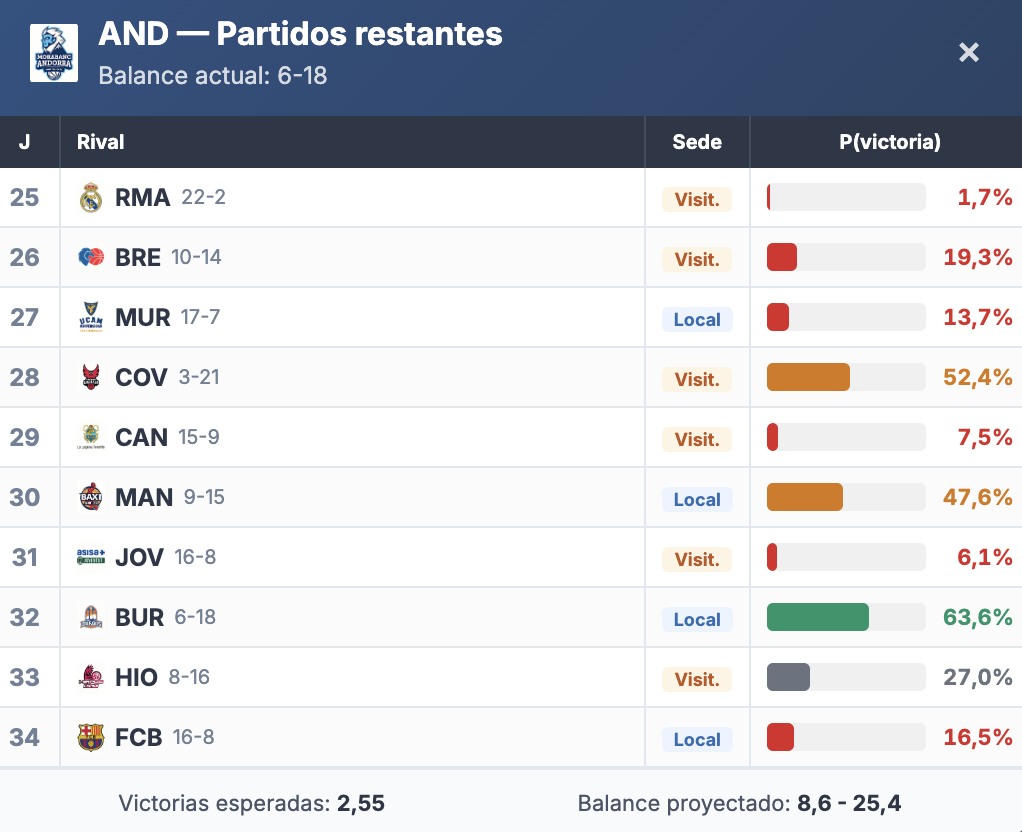1022x832 pixels.
Task: Click the COV team logo
Action: (x=91, y=378)
